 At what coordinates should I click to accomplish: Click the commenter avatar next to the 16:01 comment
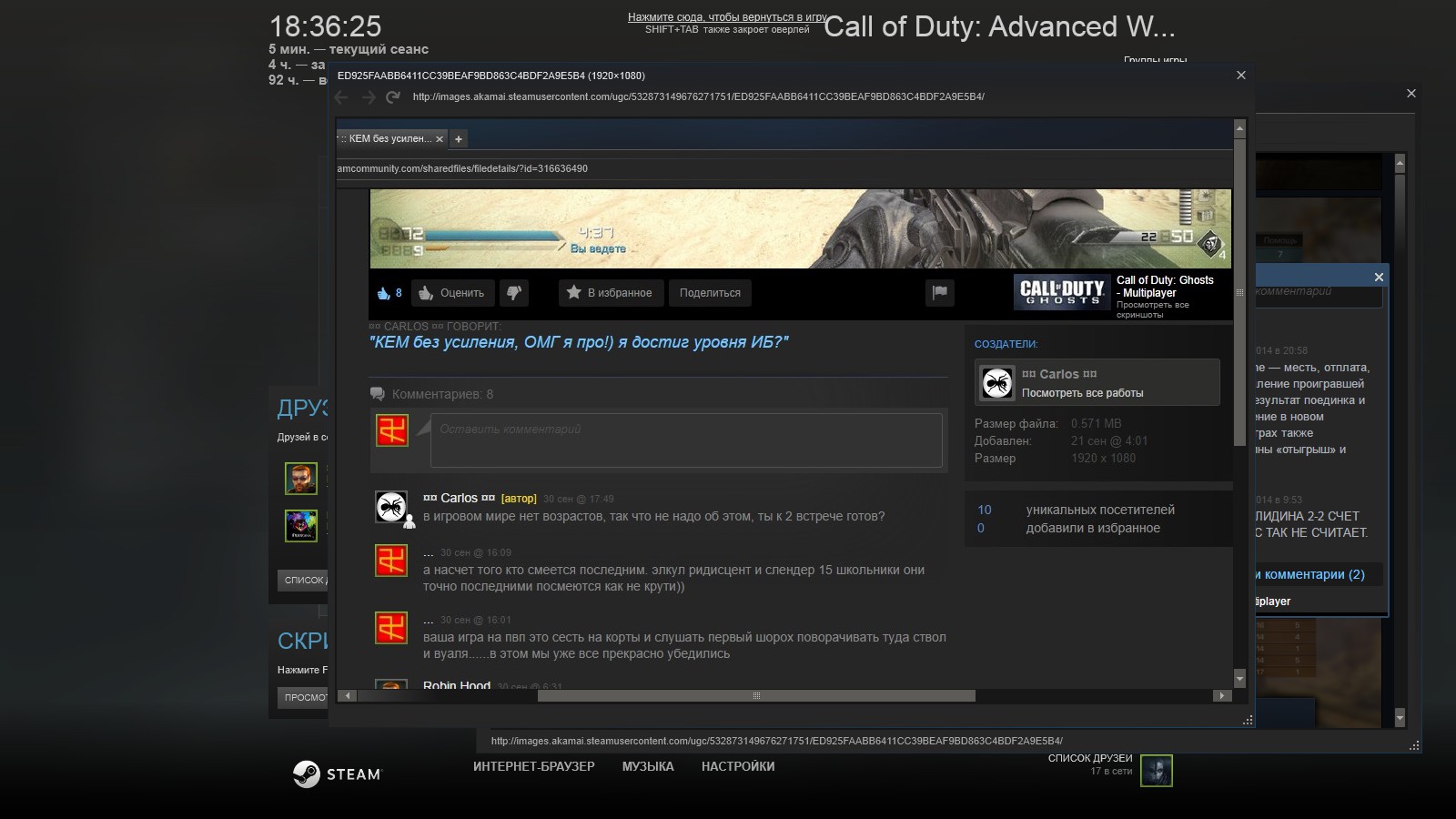(x=391, y=628)
